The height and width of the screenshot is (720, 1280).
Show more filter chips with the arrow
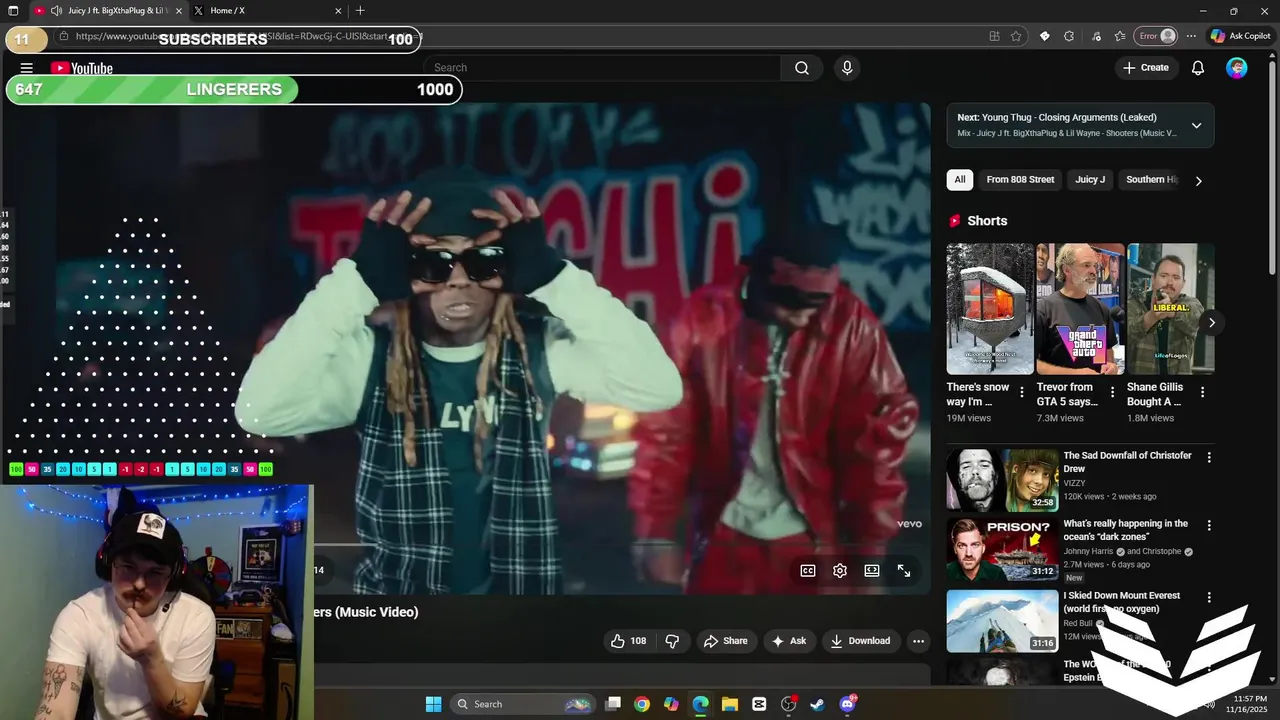click(1198, 181)
